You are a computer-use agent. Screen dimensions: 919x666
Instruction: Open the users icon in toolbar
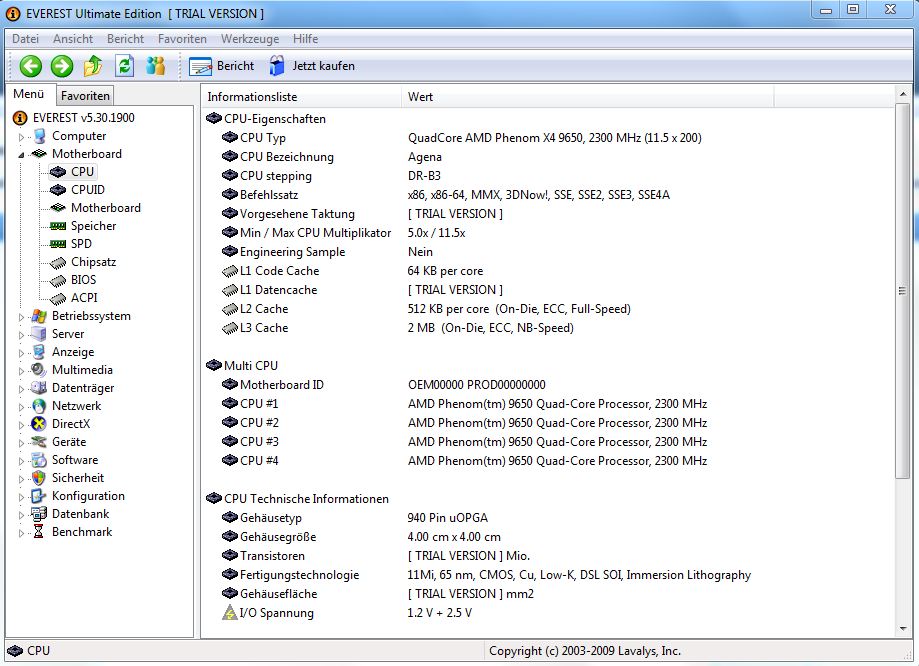click(x=155, y=66)
